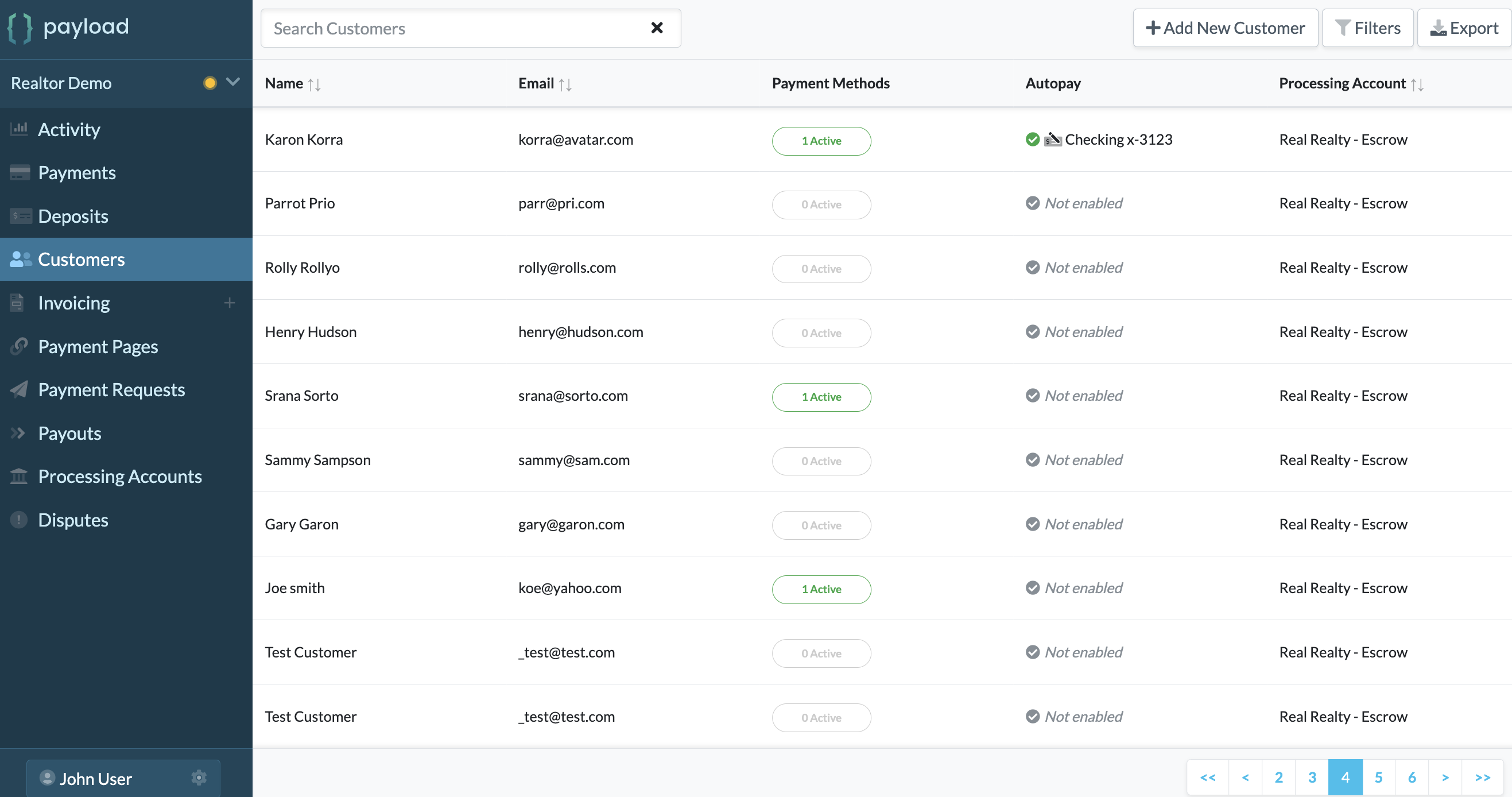Clear the search with the X icon
The image size is (1512, 797).
point(657,28)
